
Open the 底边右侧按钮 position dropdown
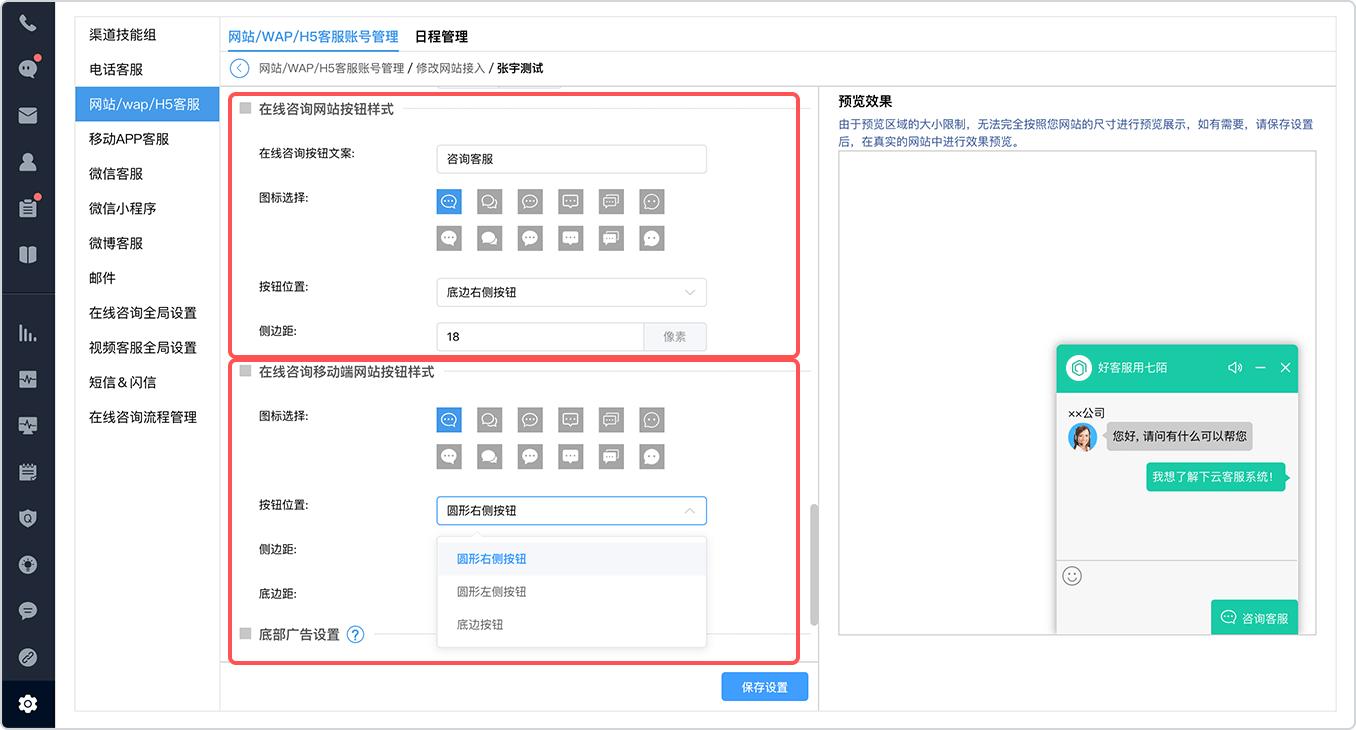click(x=572, y=292)
